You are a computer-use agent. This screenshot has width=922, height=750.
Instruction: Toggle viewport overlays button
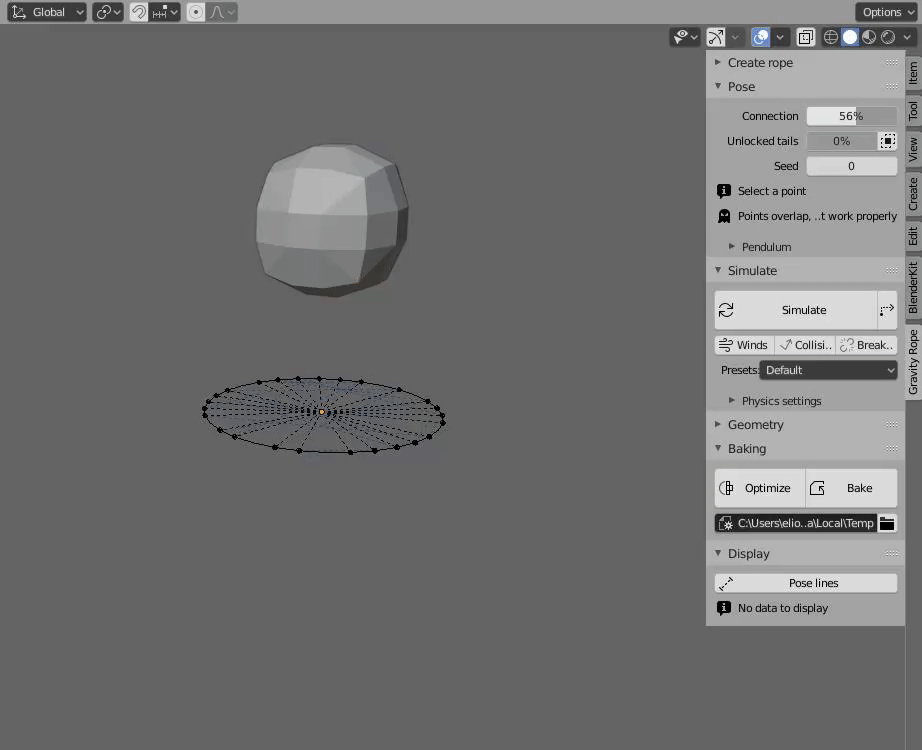pos(760,37)
